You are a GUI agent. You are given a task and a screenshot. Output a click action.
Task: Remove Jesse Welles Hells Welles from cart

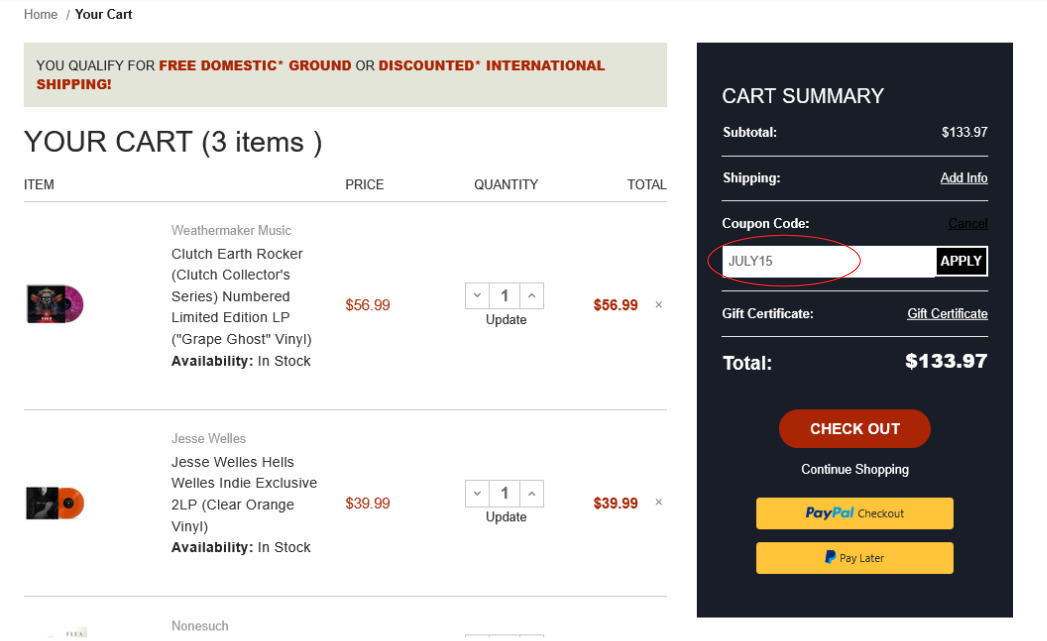[658, 502]
